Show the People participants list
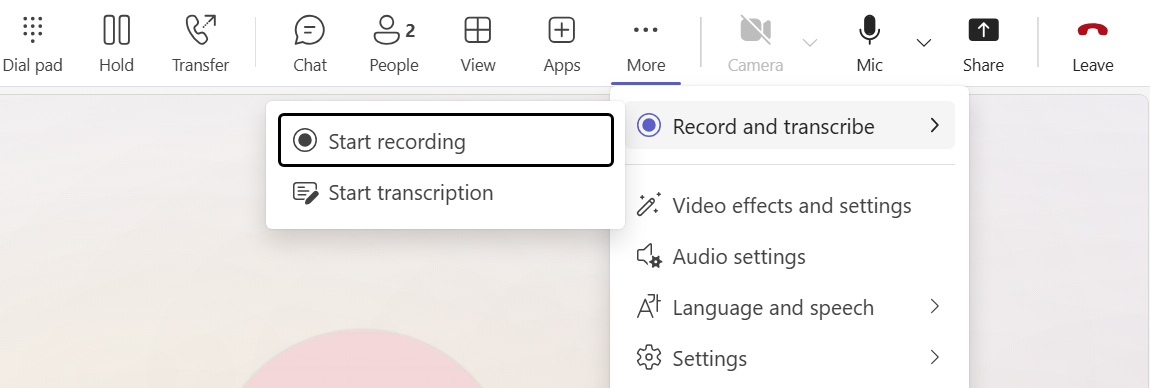The width and height of the screenshot is (1150, 388). point(394,45)
